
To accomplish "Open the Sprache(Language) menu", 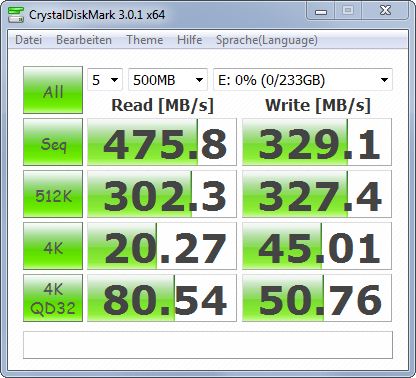I will point(267,40).
